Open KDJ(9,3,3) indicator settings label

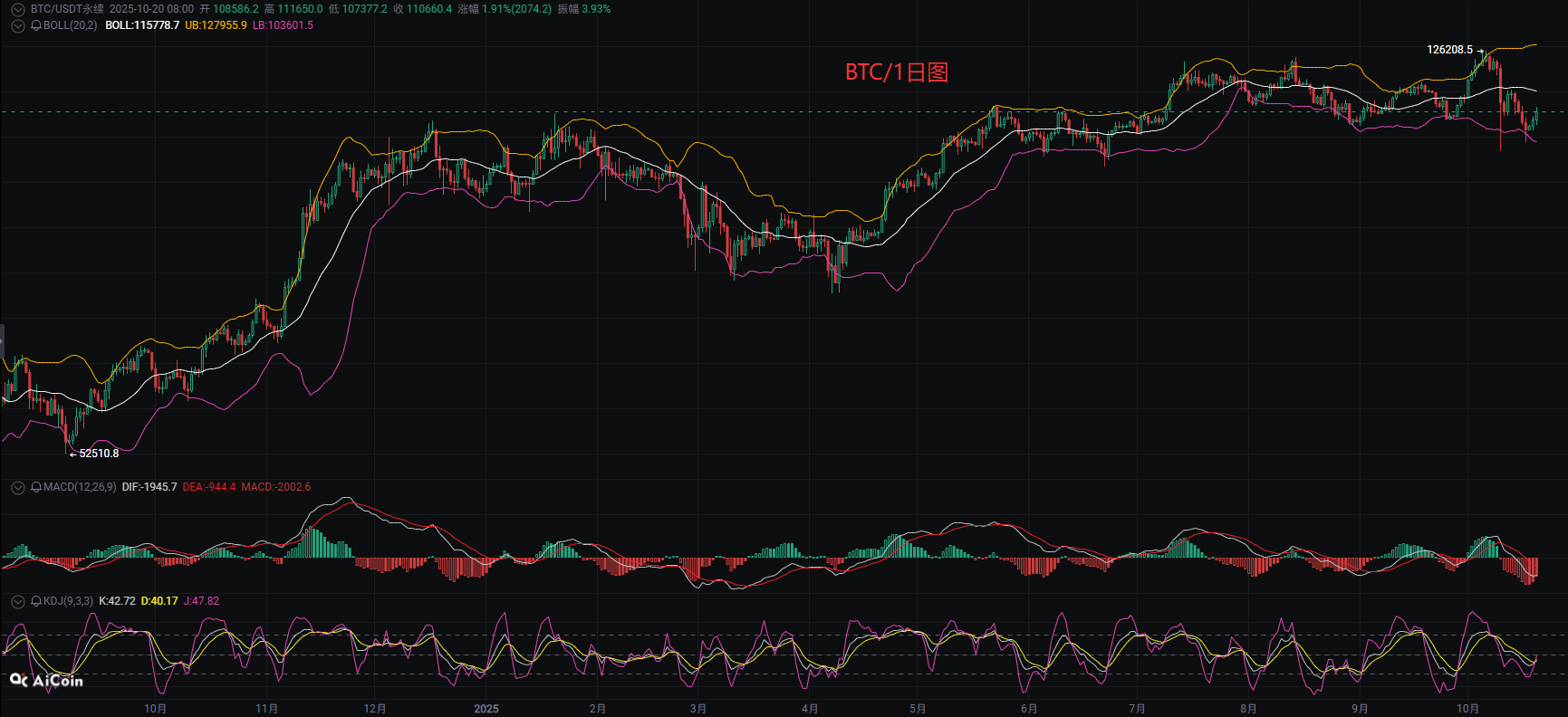(x=68, y=601)
